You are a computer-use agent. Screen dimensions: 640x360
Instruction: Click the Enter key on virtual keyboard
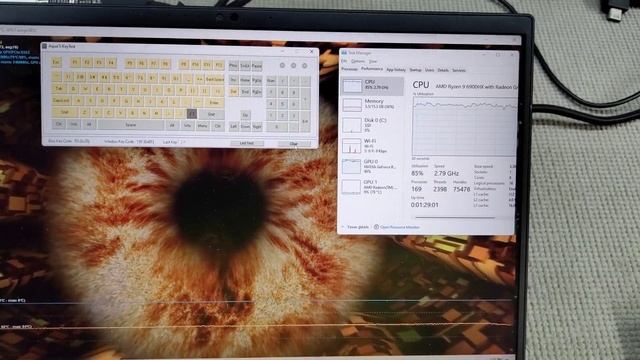(214, 102)
